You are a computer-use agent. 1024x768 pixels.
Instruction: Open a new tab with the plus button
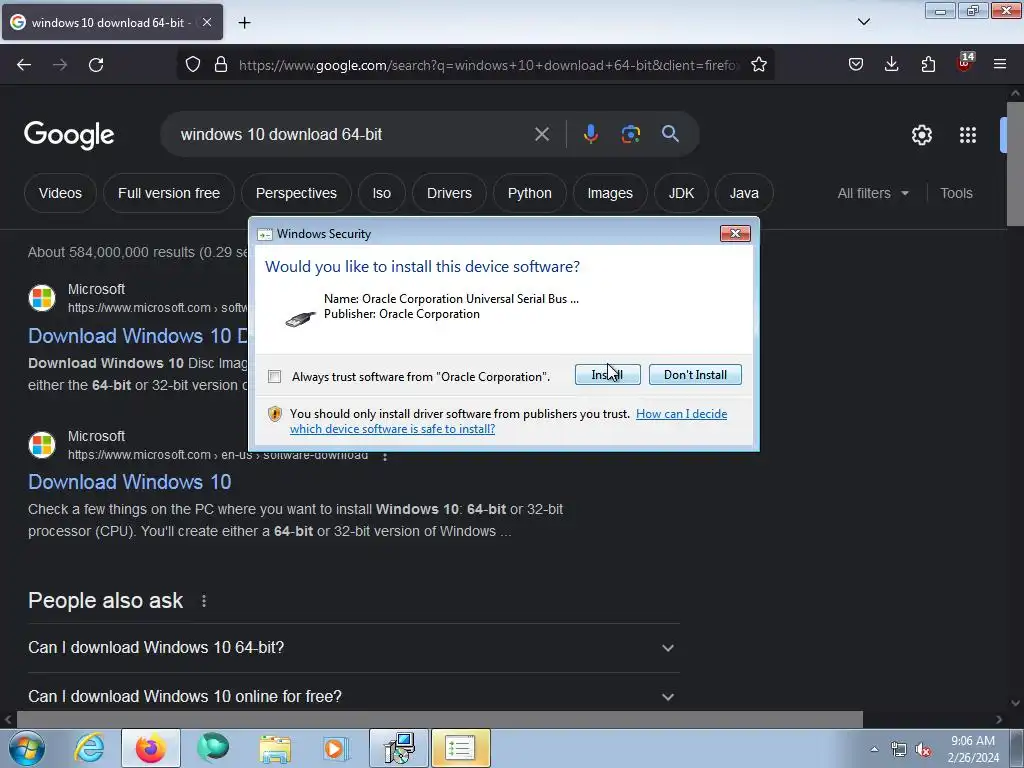pos(244,23)
